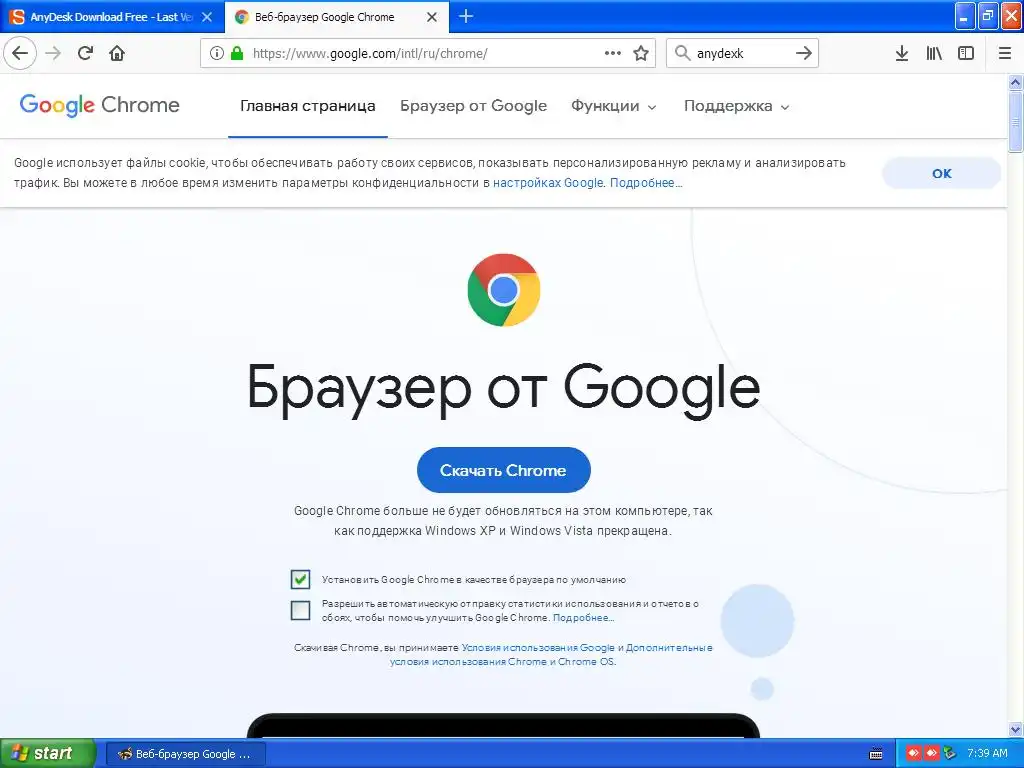Image resolution: width=1024 pixels, height=768 pixels.
Task: Accept cookies with the OK button
Action: (x=941, y=173)
